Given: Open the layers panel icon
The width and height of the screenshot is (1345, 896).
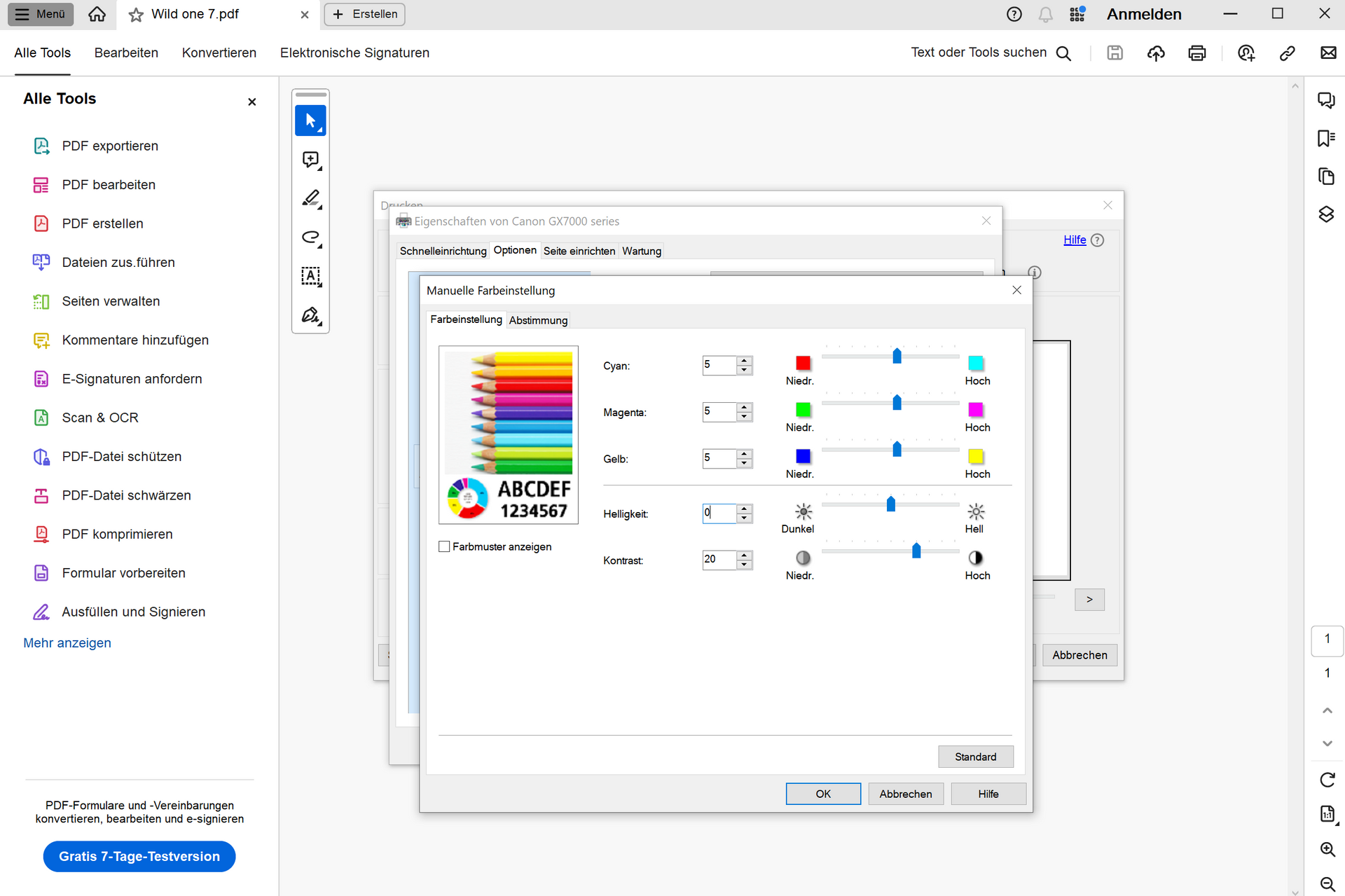Looking at the screenshot, I should [x=1326, y=214].
